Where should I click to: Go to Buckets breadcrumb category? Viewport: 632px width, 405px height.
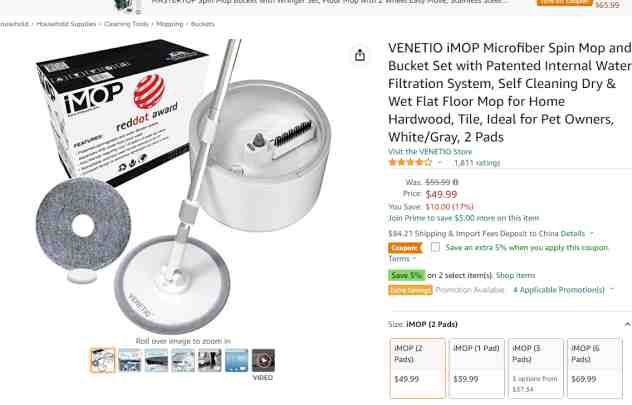(x=202, y=24)
